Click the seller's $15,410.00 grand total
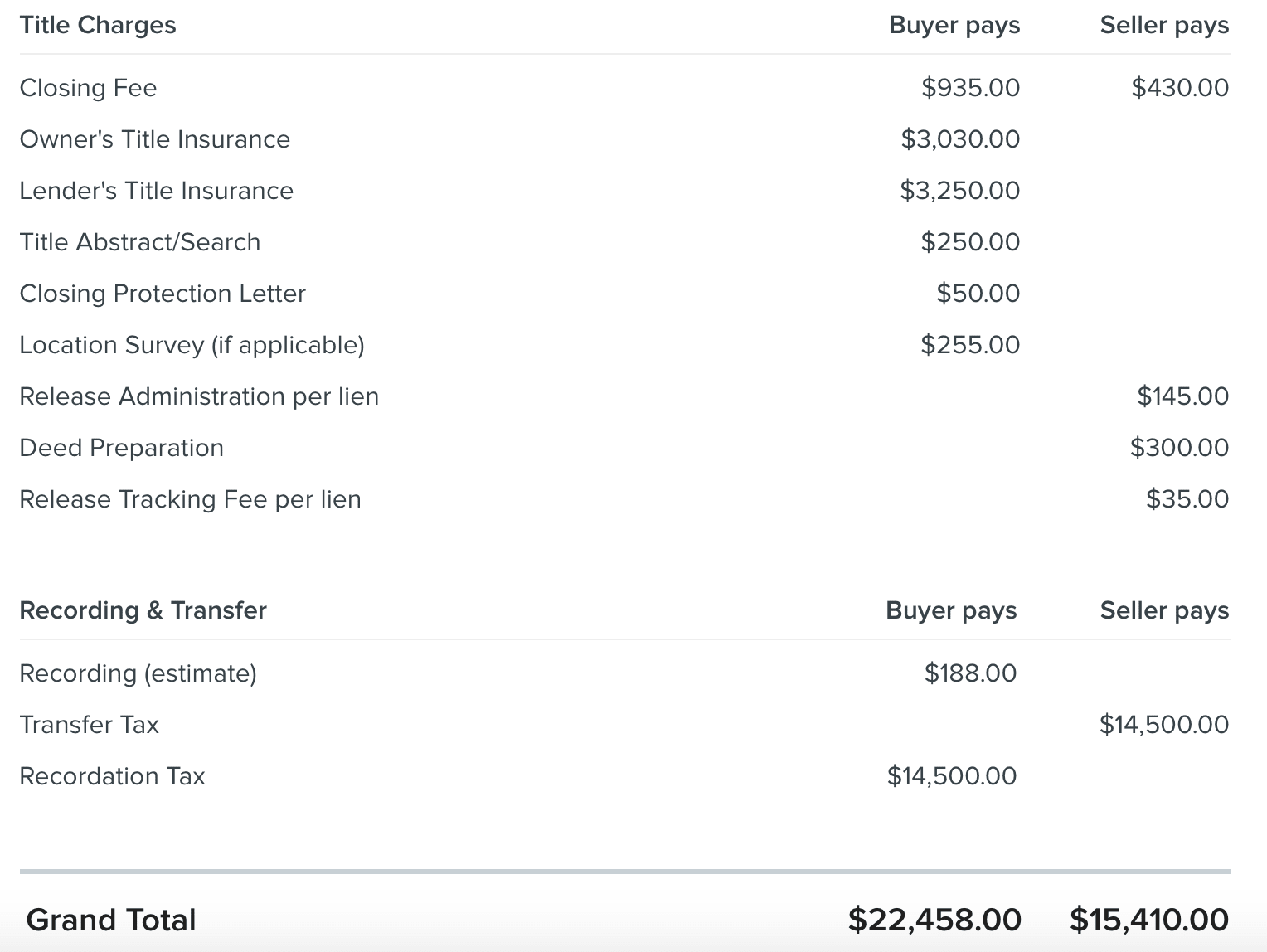The height and width of the screenshot is (952, 1267). [1149, 920]
